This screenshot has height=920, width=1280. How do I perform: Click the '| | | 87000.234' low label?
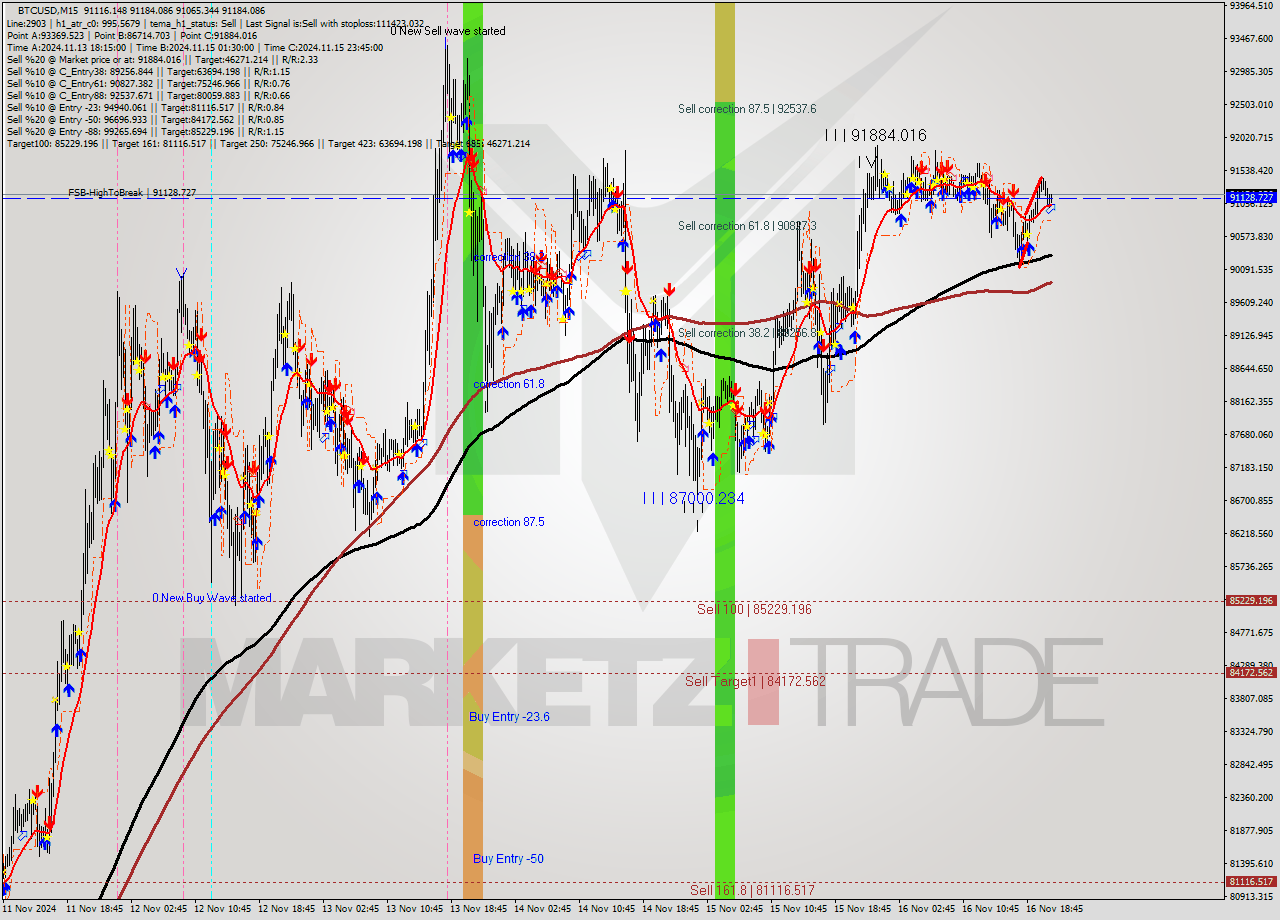(694, 498)
